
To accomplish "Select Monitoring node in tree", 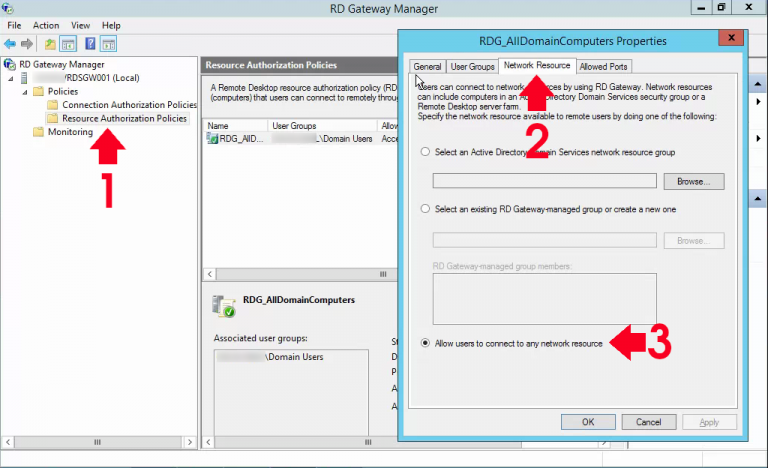I will pos(70,132).
